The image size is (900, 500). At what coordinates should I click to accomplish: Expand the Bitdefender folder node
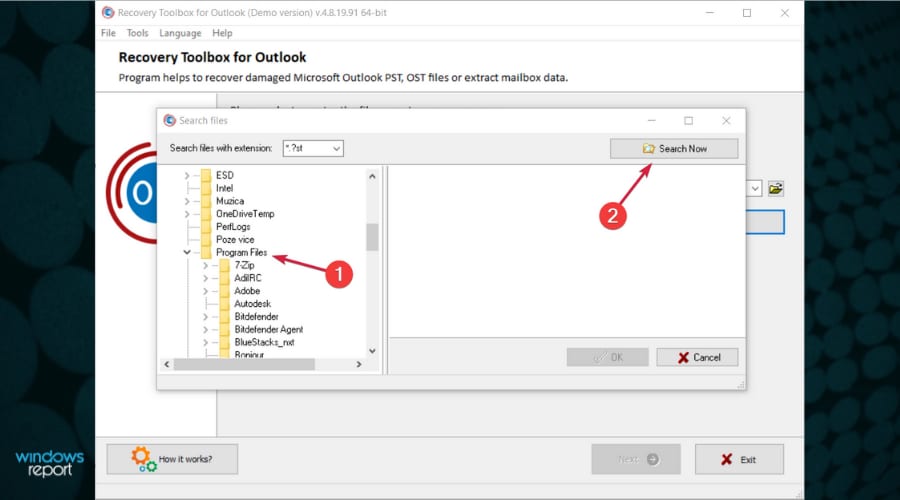coord(205,316)
